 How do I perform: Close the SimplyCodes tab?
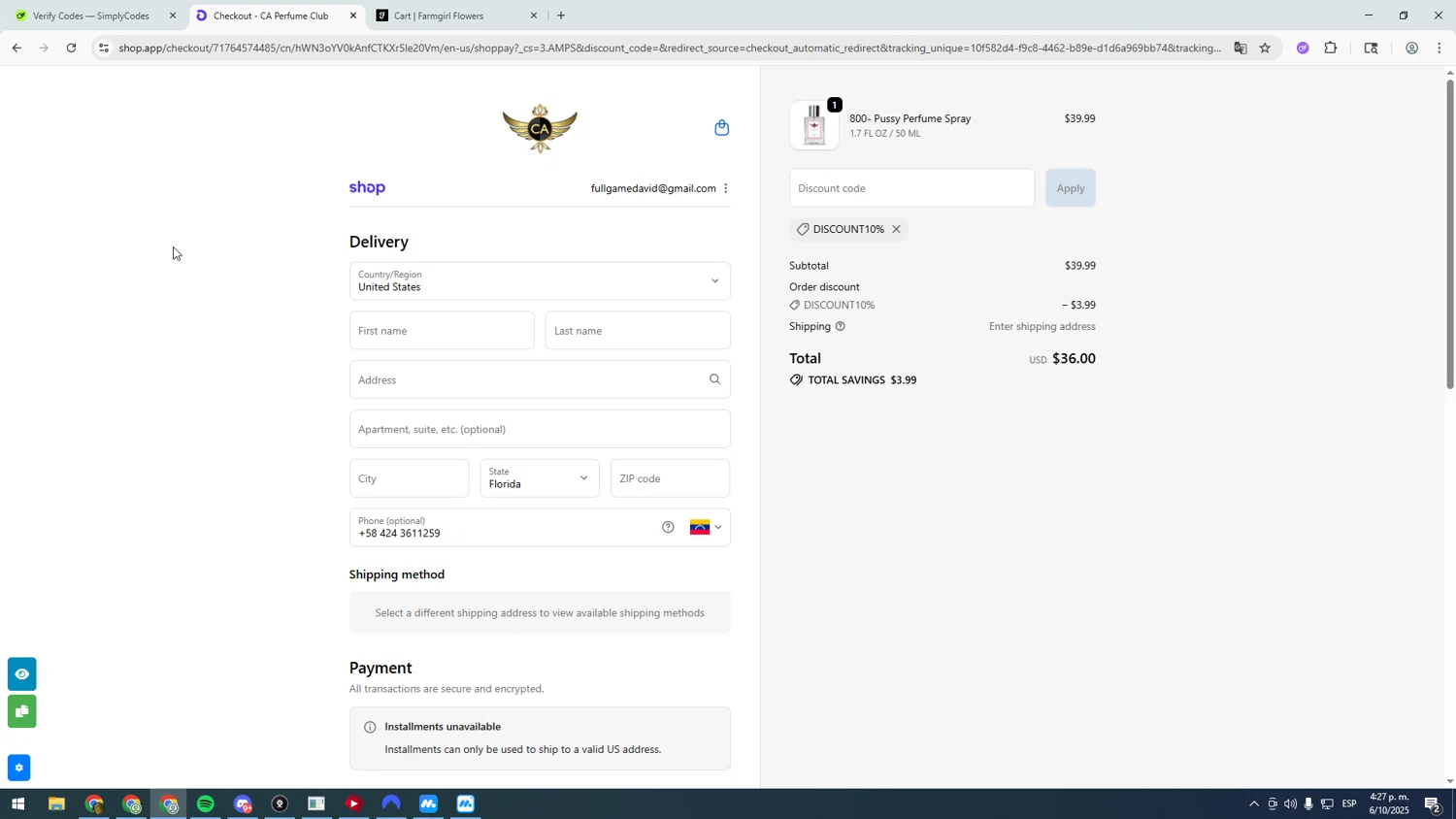[173, 16]
